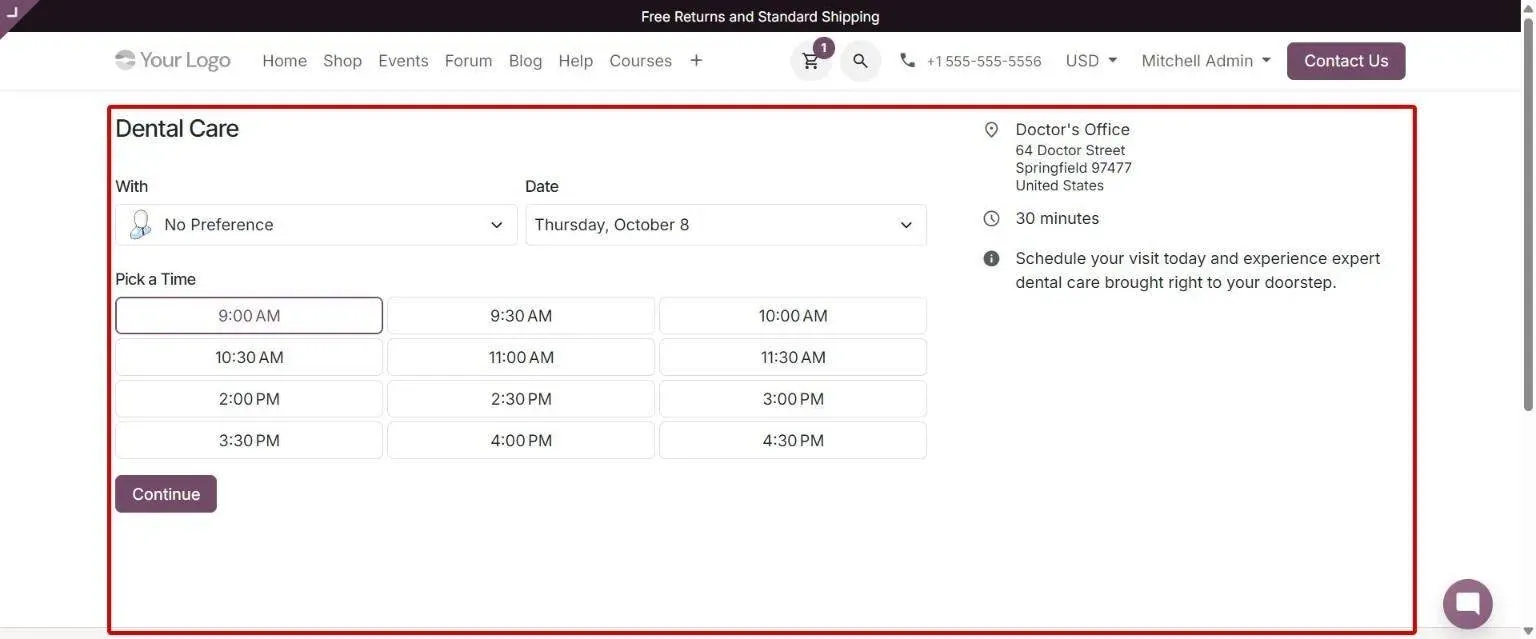The image size is (1536, 639).
Task: Open the Mitchell Admin user menu
Action: pos(1206,60)
